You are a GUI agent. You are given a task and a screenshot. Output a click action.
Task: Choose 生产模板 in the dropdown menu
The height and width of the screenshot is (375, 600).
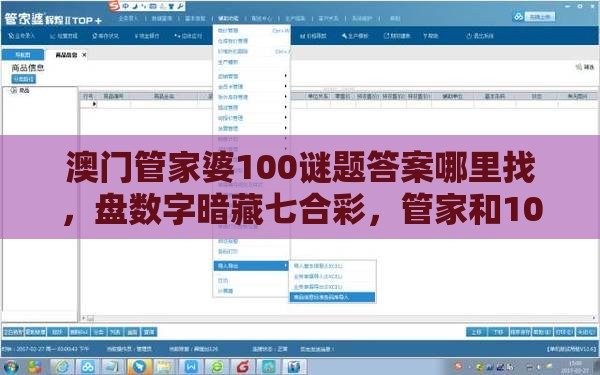[x=228, y=62]
